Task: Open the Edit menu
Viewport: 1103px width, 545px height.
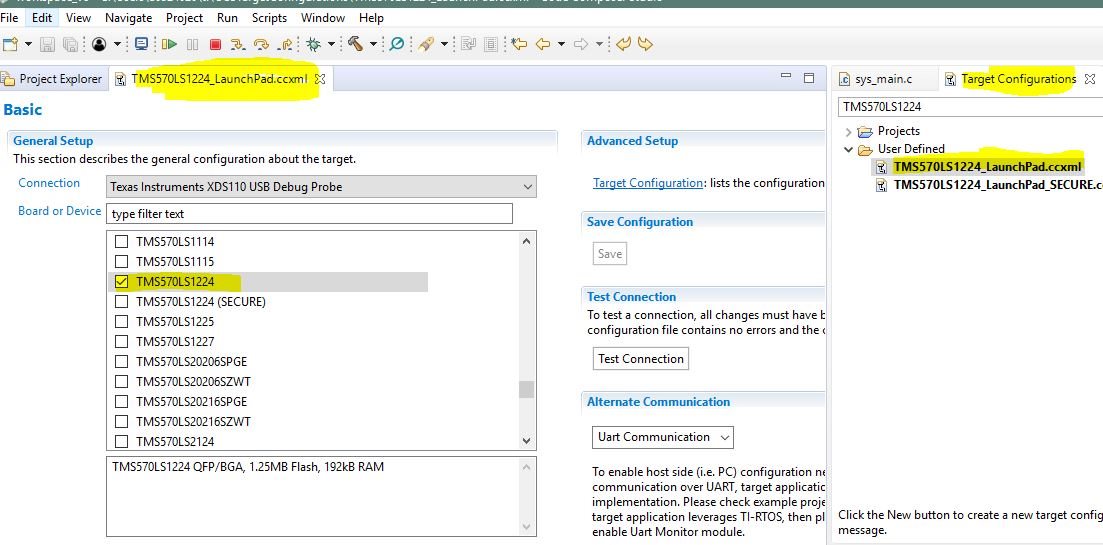Action: pos(42,18)
